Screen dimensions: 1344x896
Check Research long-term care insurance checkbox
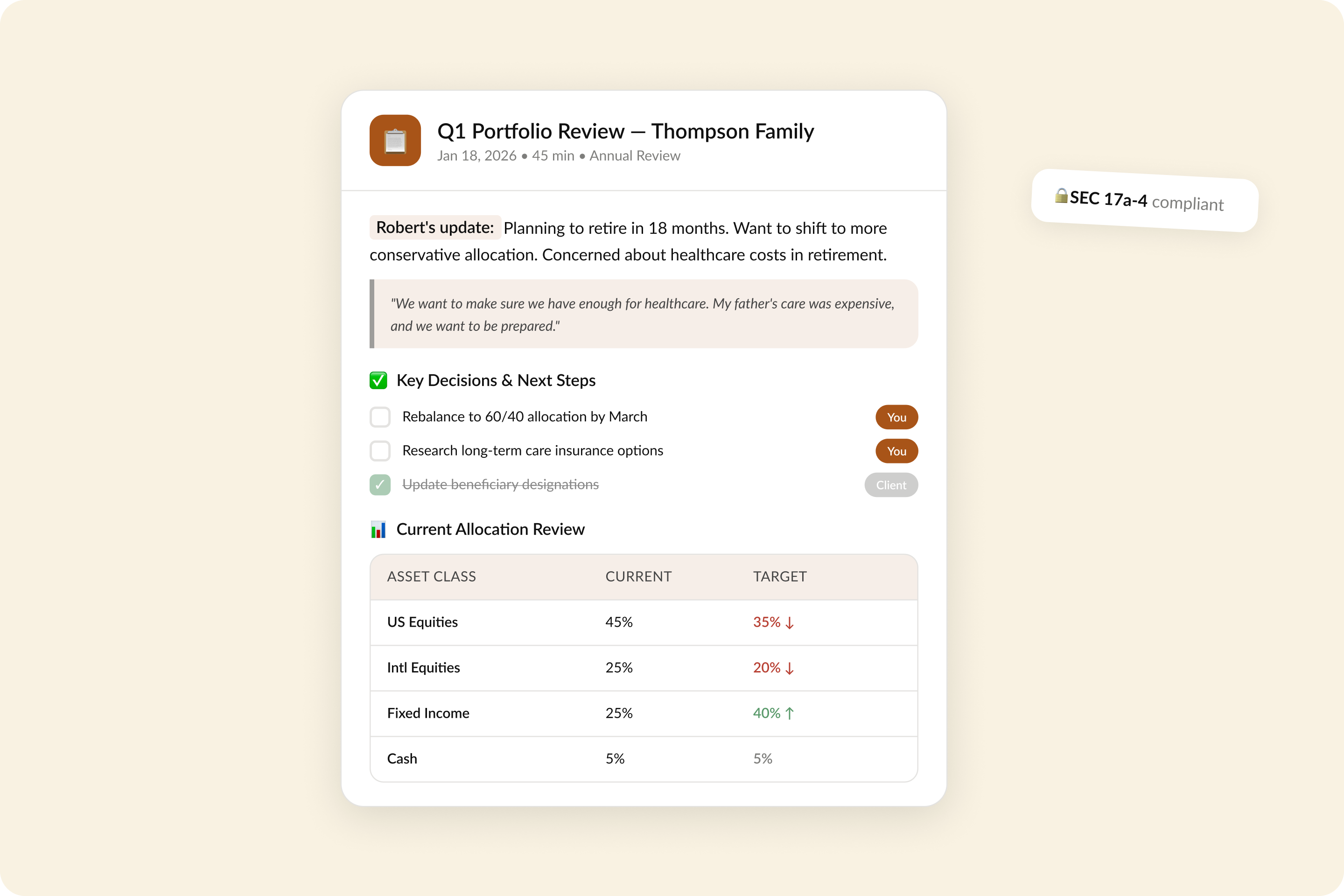click(380, 451)
